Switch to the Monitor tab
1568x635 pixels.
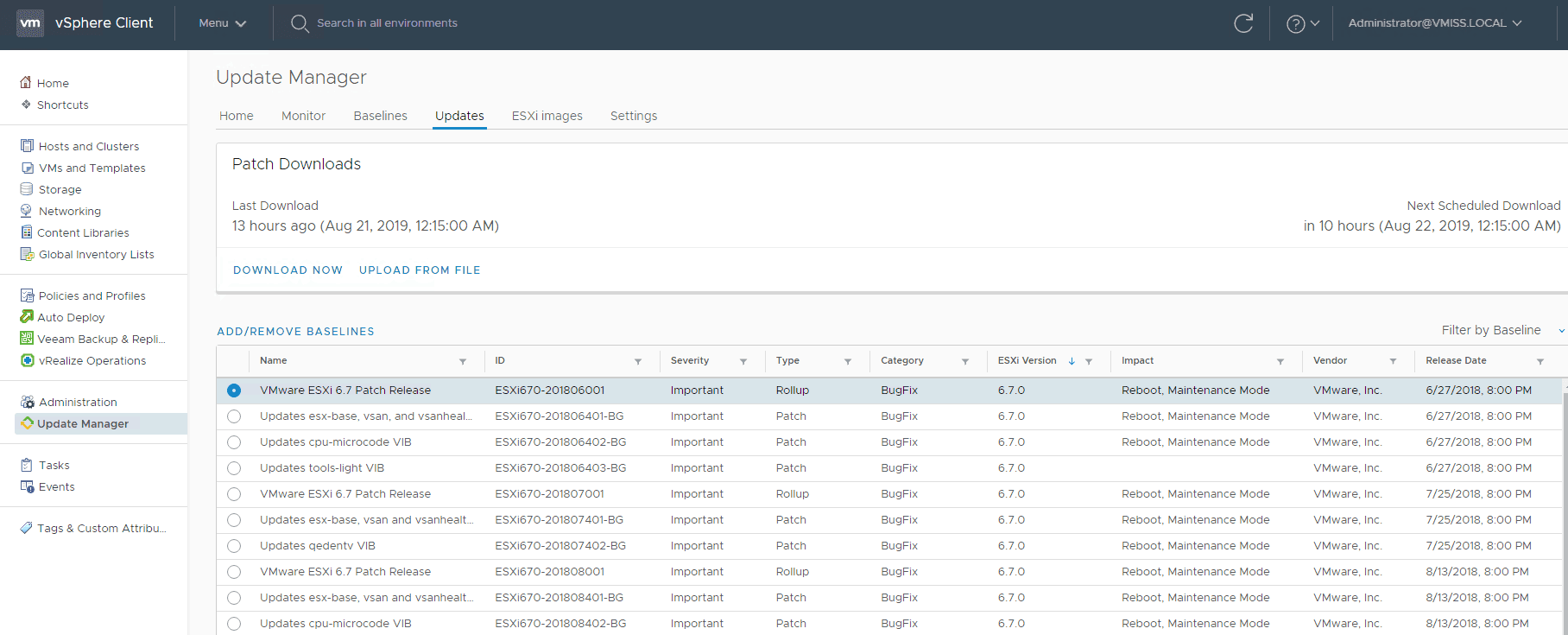303,116
